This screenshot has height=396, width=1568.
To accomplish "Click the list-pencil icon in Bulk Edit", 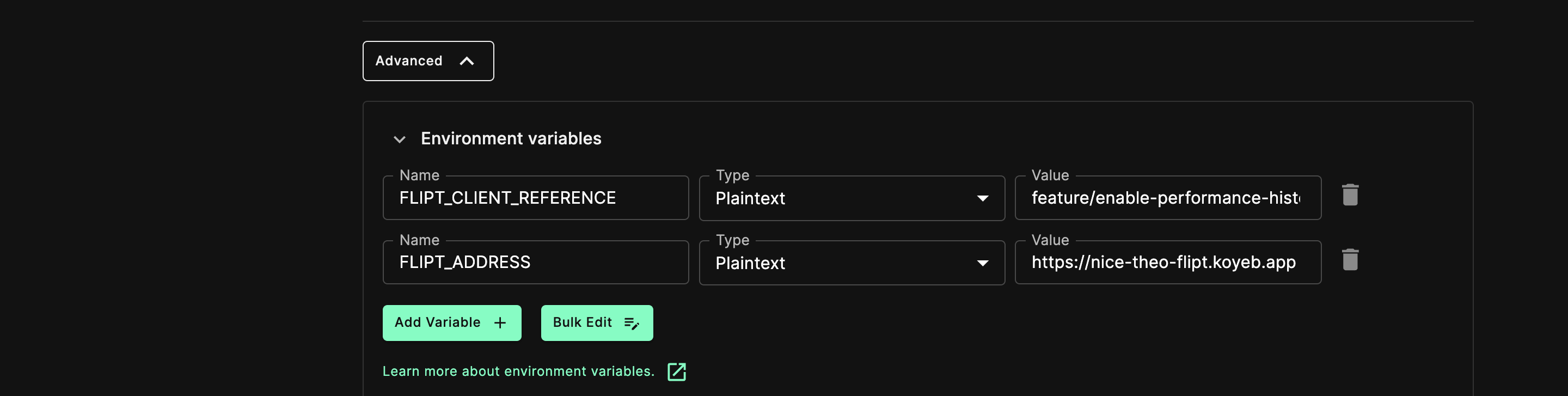I will point(631,323).
